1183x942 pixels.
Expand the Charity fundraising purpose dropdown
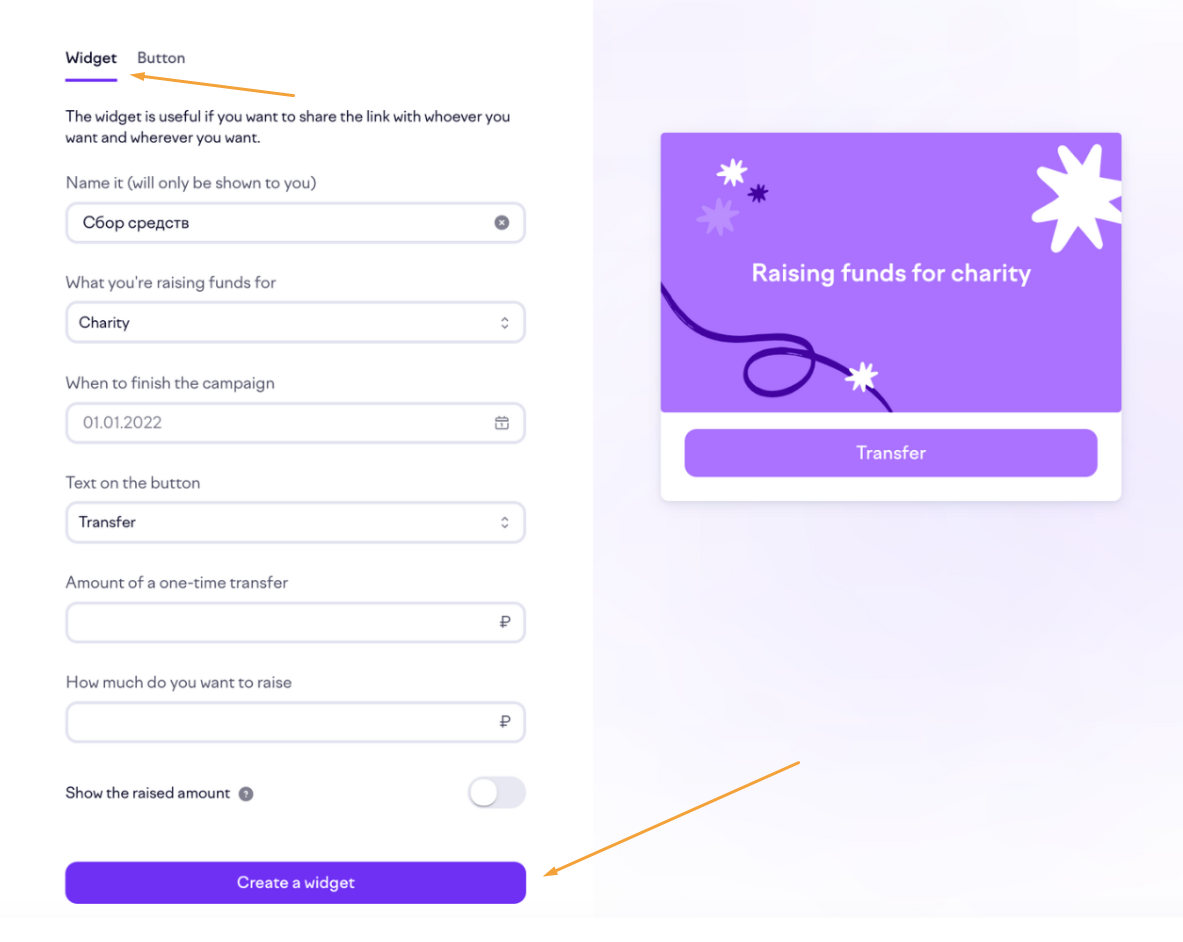point(295,323)
